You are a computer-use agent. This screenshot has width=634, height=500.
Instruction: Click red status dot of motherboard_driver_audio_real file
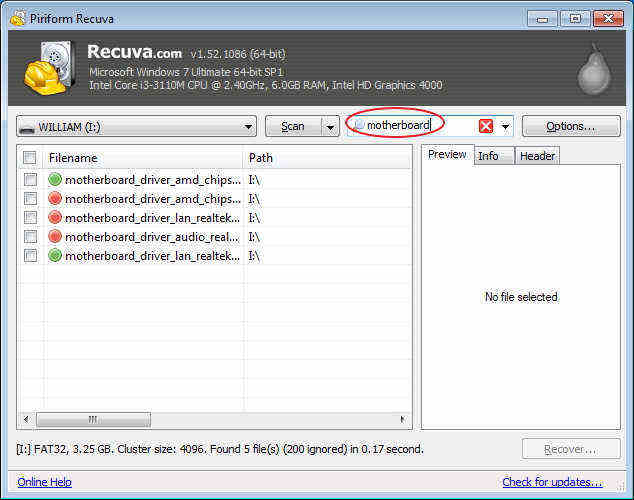(55, 236)
